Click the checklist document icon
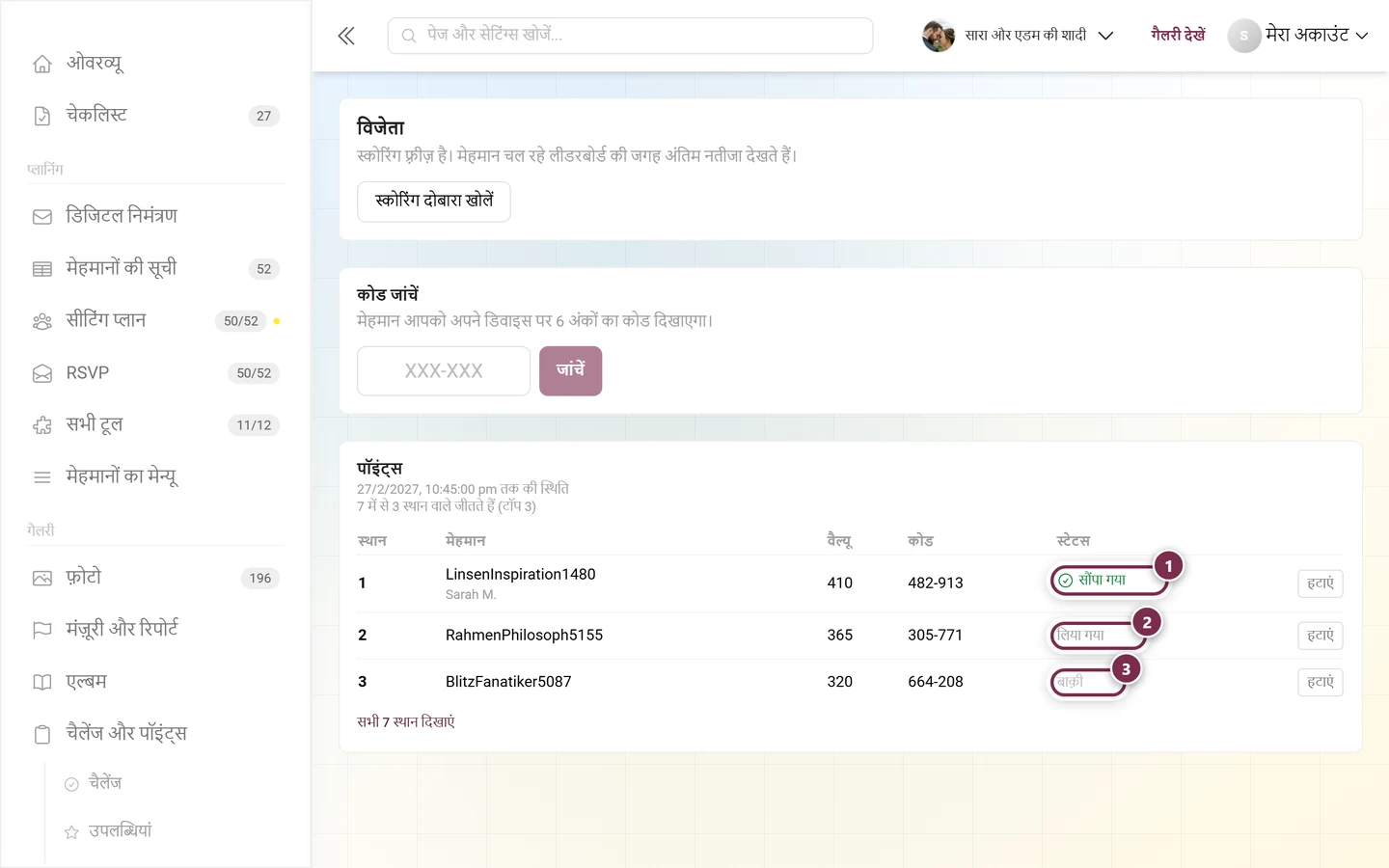1389x868 pixels. click(42, 117)
